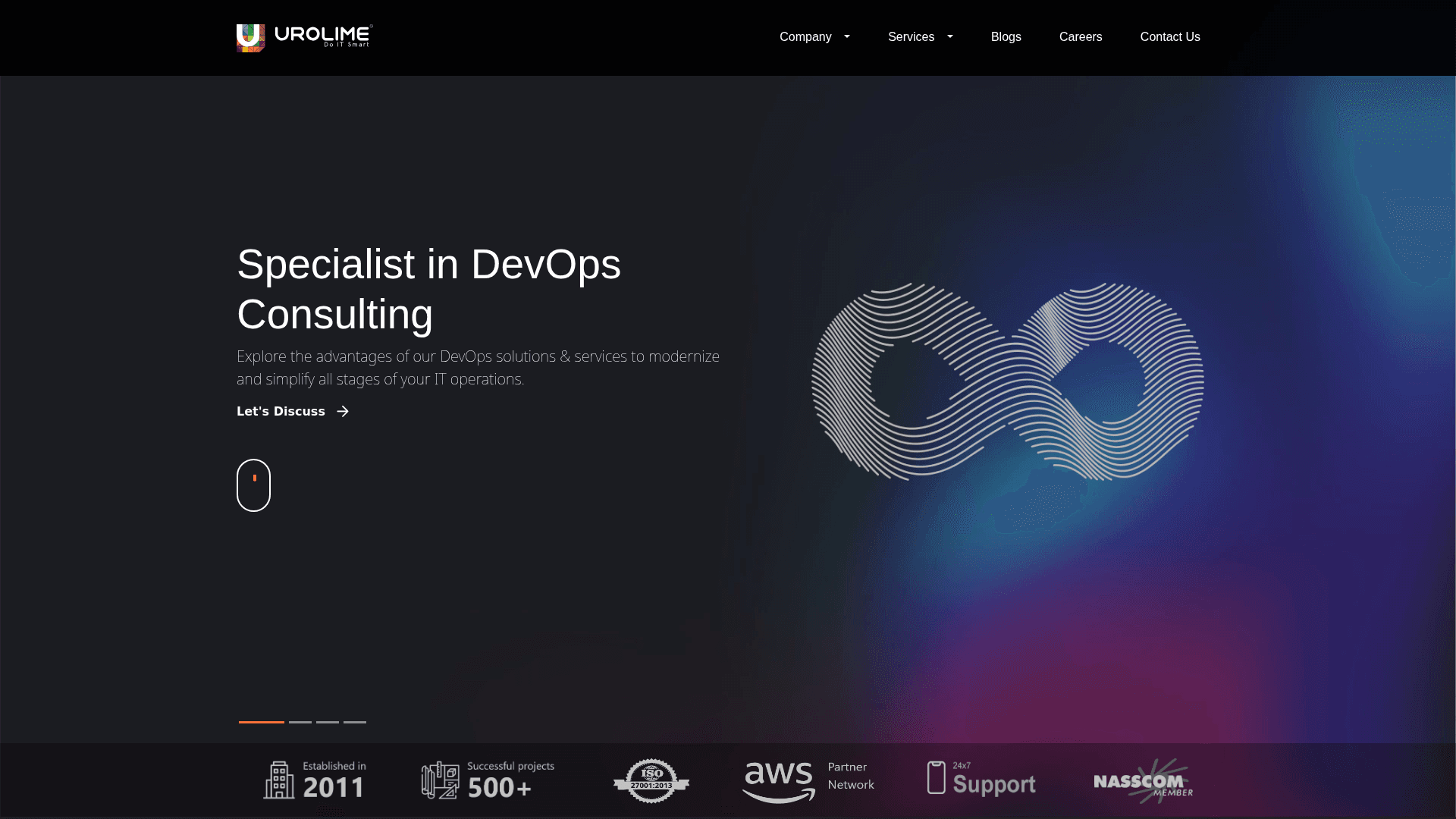1456x819 pixels.
Task: Select the active first slide indicator
Action: (x=261, y=723)
